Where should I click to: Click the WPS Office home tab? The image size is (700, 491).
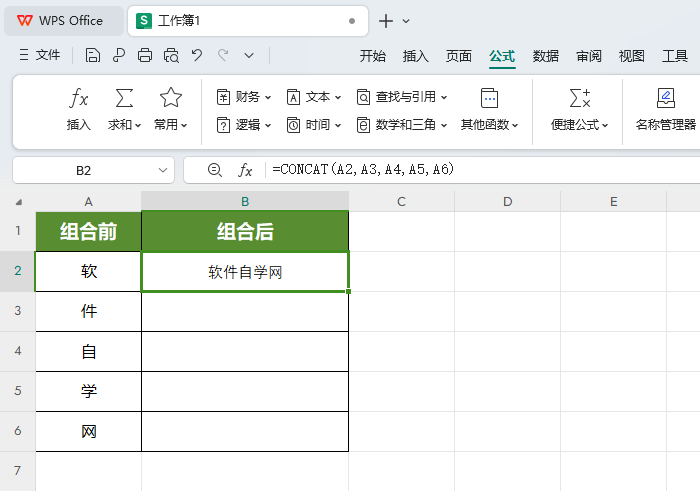(64, 21)
